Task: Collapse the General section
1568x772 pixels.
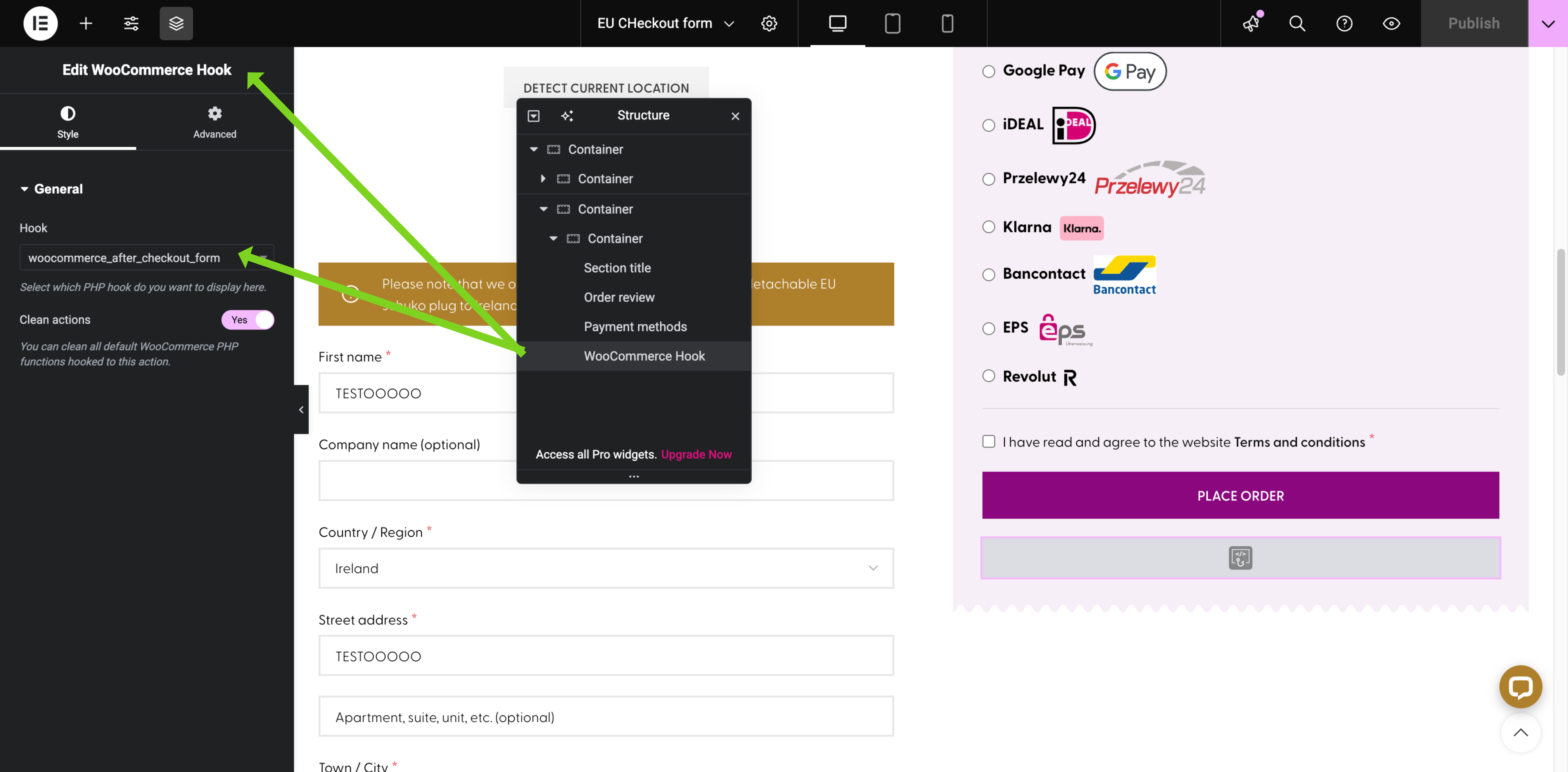Action: coord(52,189)
